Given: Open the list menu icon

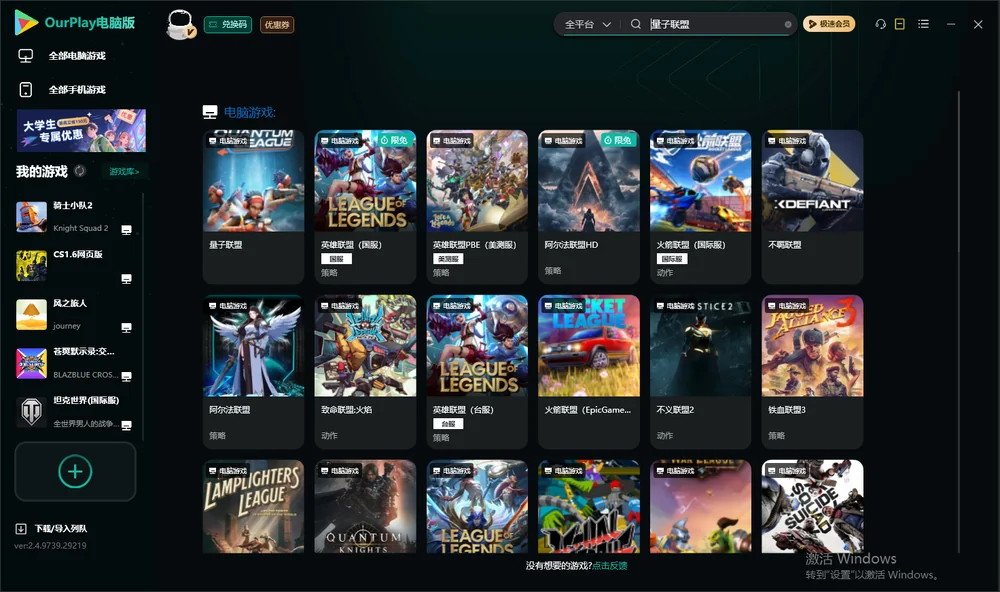Looking at the screenshot, I should click(x=923, y=24).
